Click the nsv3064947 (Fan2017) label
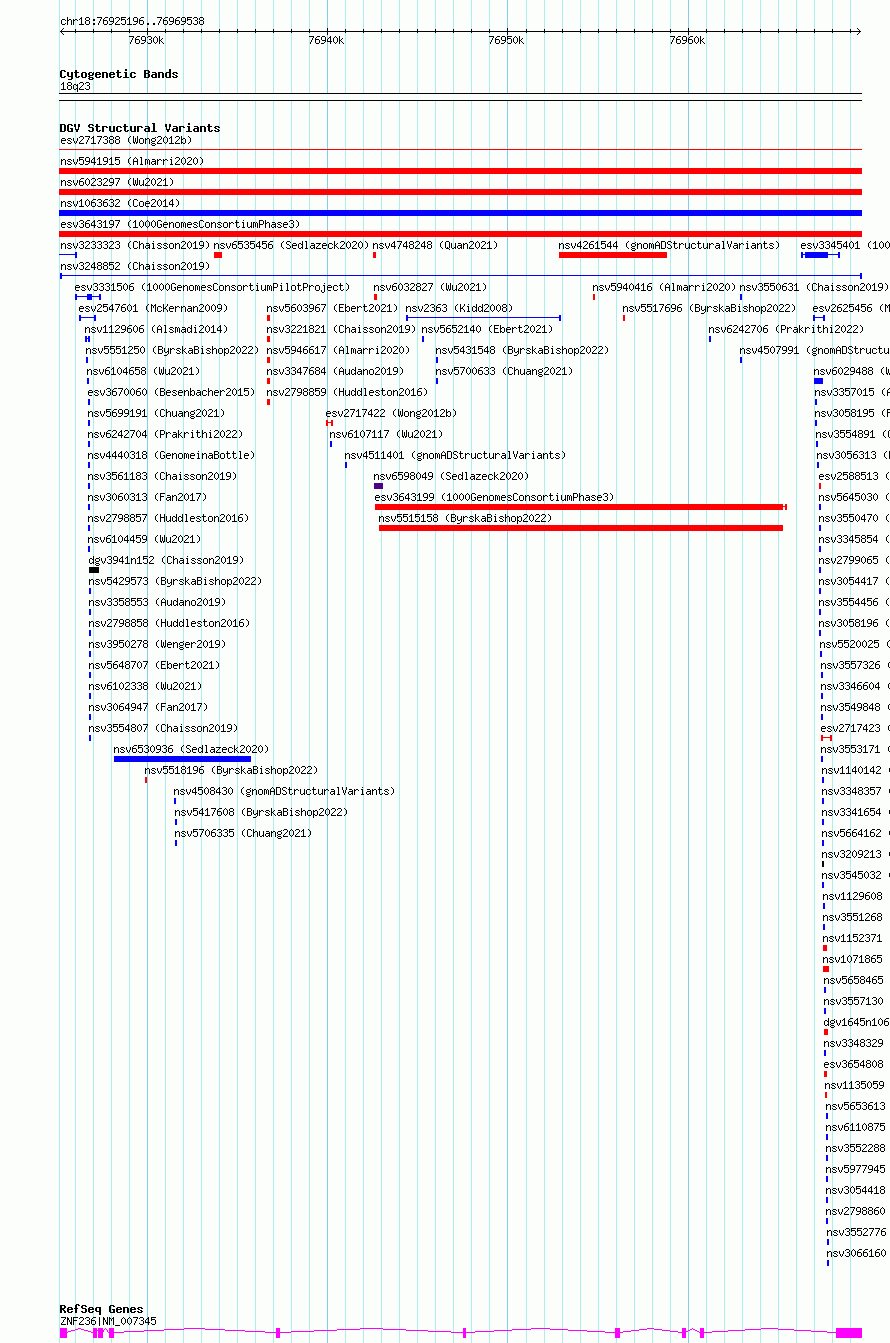 coord(148,707)
